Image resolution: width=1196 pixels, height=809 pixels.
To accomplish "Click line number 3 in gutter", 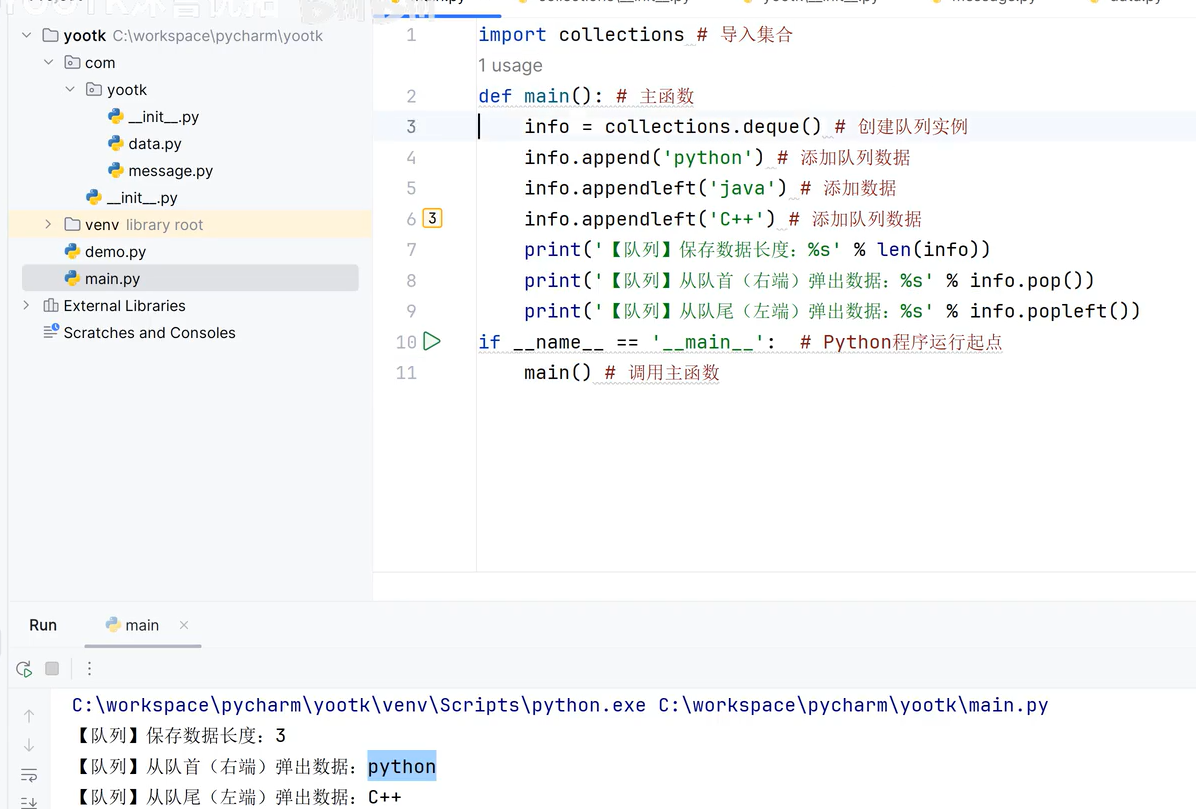I will point(411,127).
